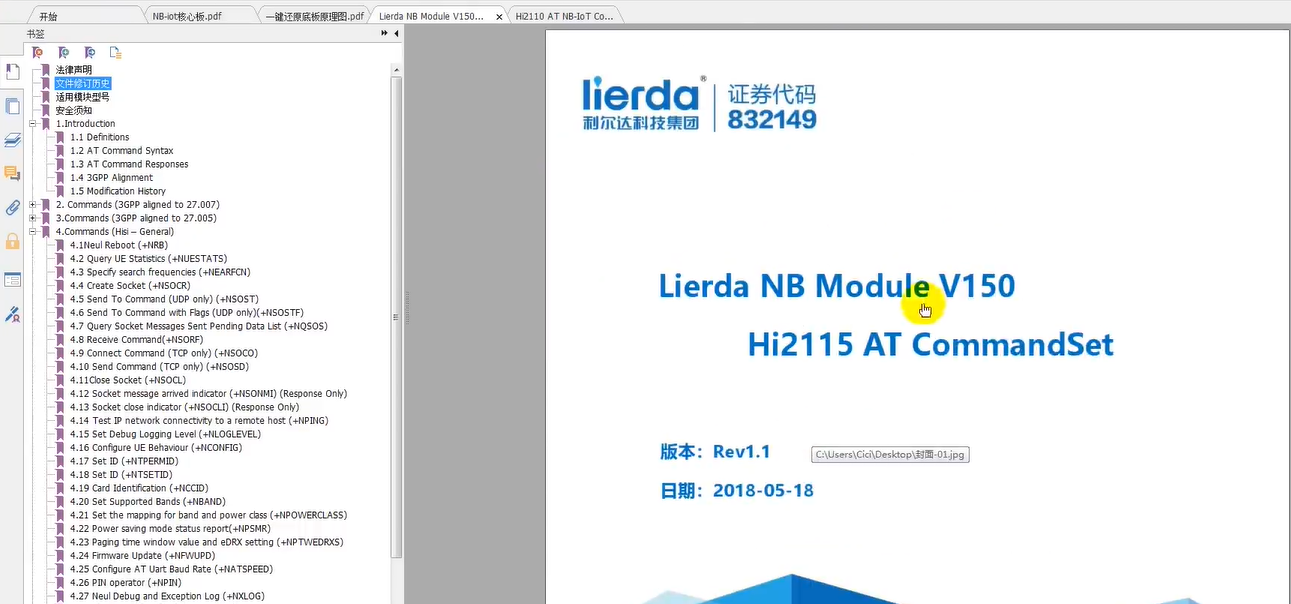Collapse the 1.Introduction bookmark node
The width and height of the screenshot is (1291, 604).
33,124
